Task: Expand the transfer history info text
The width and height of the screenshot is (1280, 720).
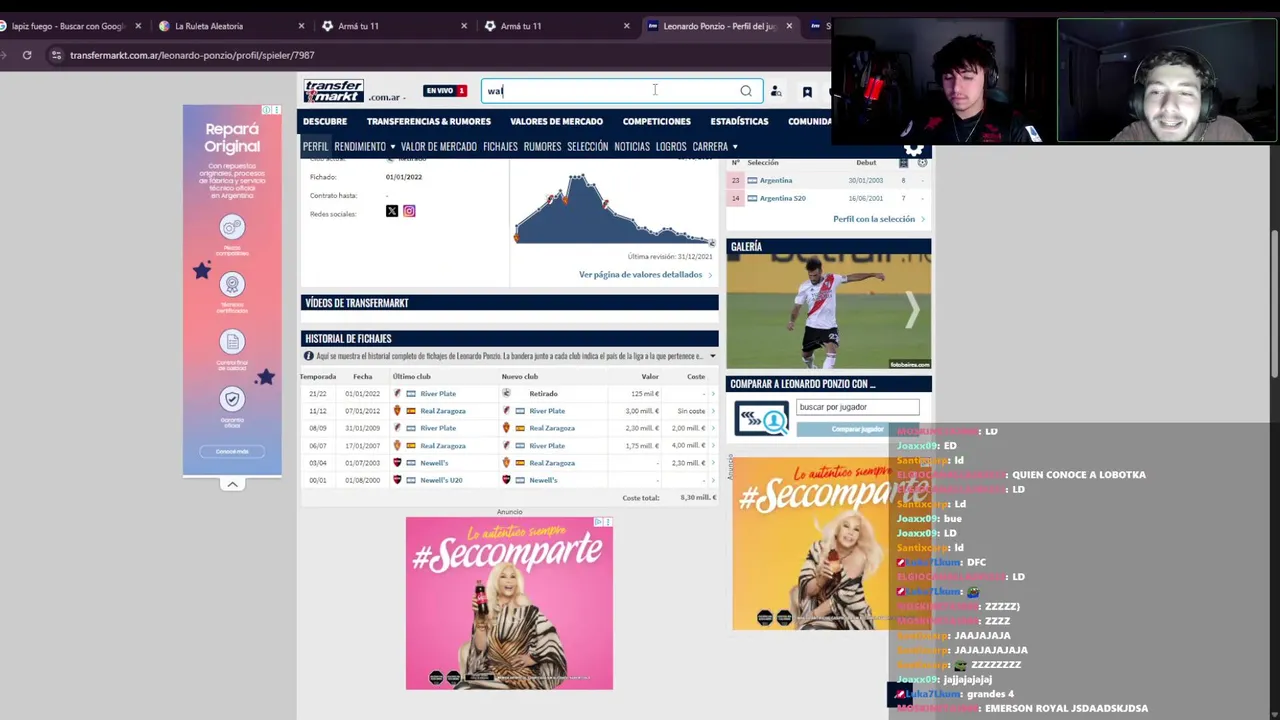Action: coord(712,356)
